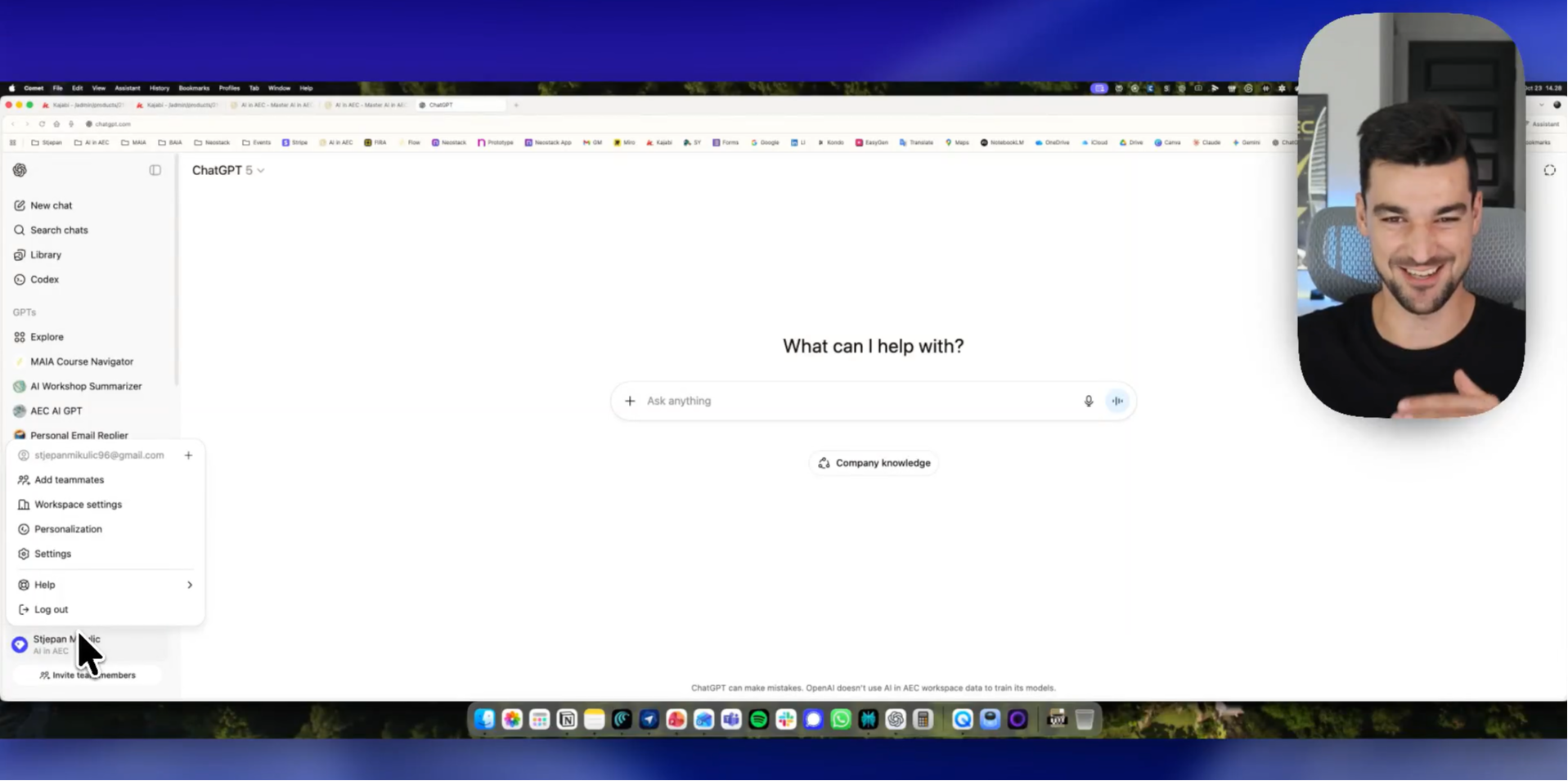Screen dimensions: 1568x781
Task: Expand the MAIA bookmarks folder
Action: (133, 142)
